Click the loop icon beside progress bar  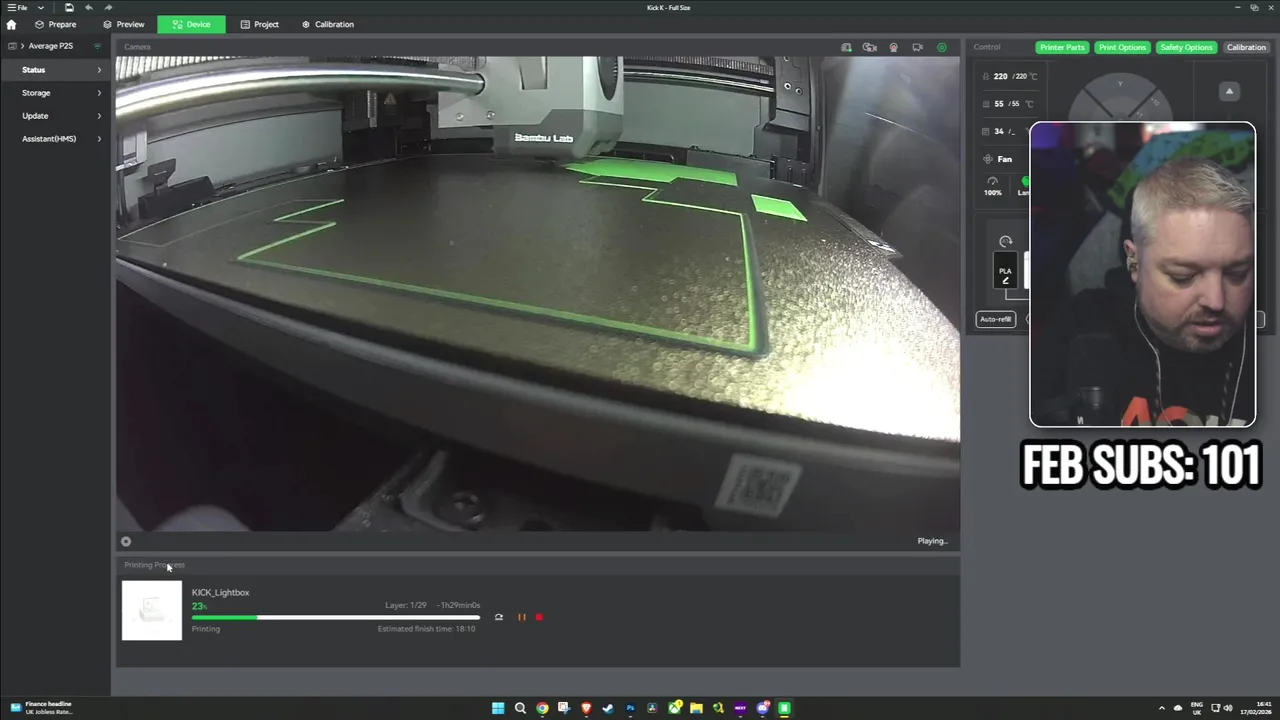(499, 617)
